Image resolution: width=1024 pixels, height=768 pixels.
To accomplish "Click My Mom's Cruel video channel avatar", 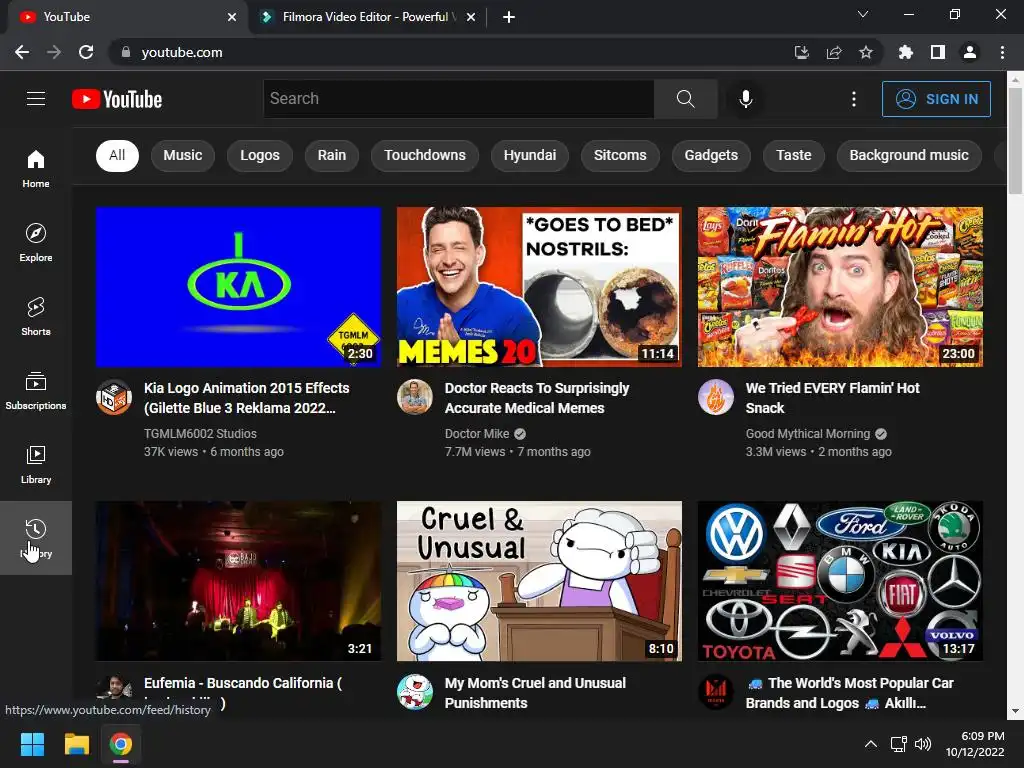I will point(415,692).
